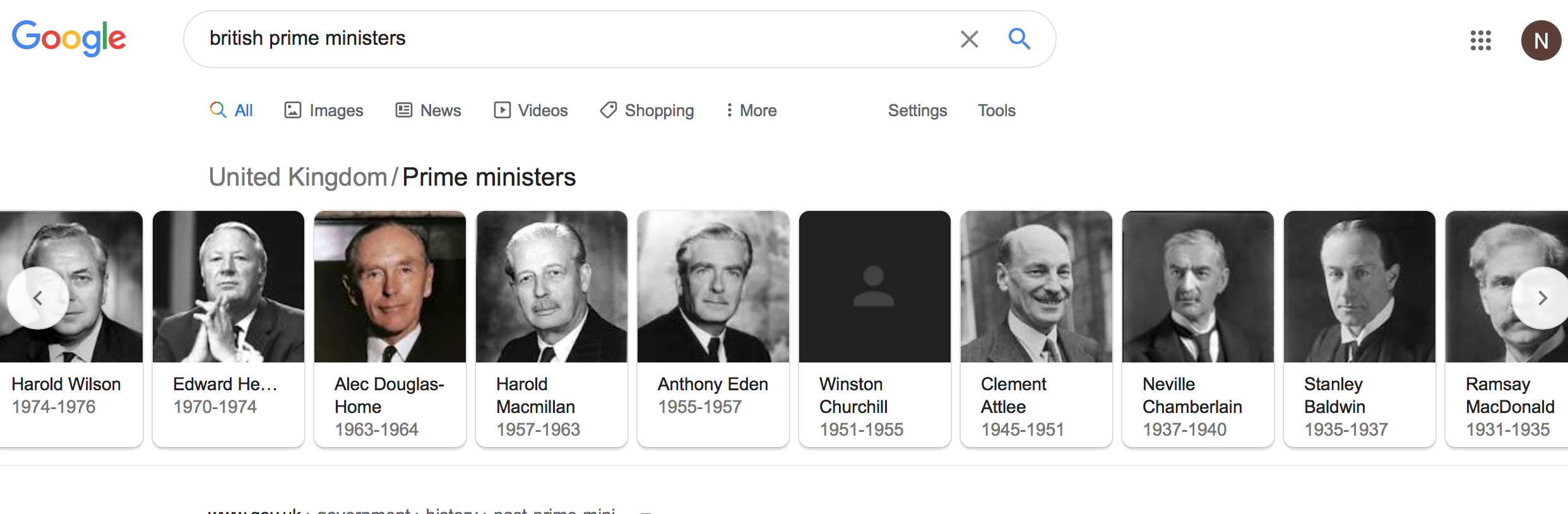1568x514 pixels.
Task: Click the blue search magnifier button
Action: (1019, 39)
